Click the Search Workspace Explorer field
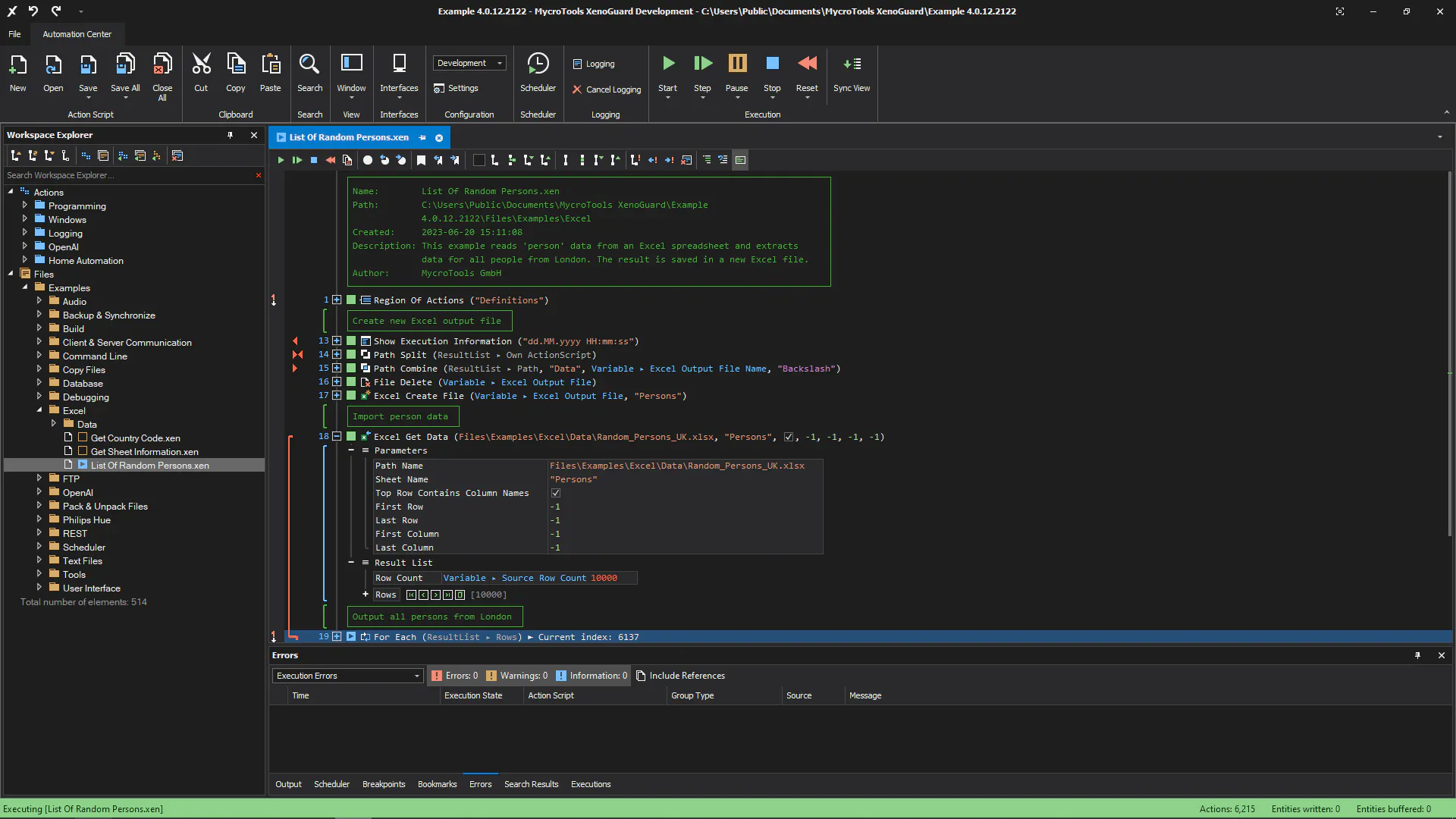 tap(129, 175)
